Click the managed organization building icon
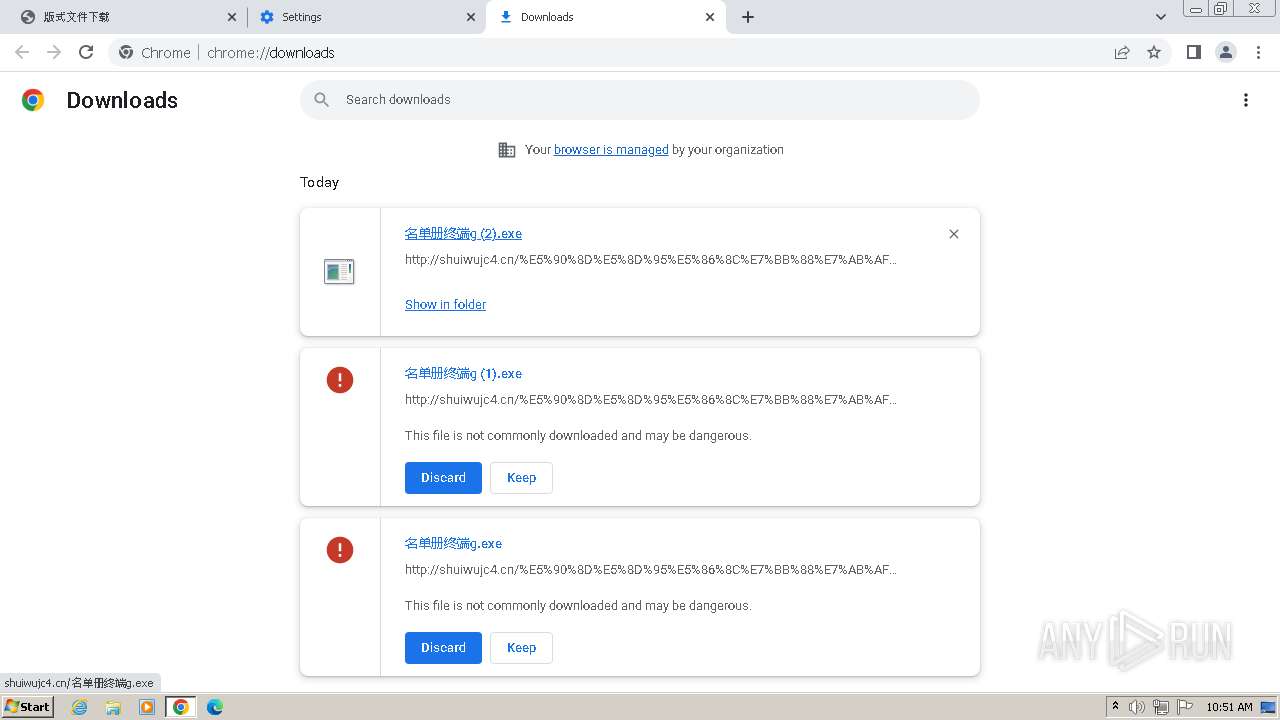This screenshot has width=1280, height=720. [507, 150]
